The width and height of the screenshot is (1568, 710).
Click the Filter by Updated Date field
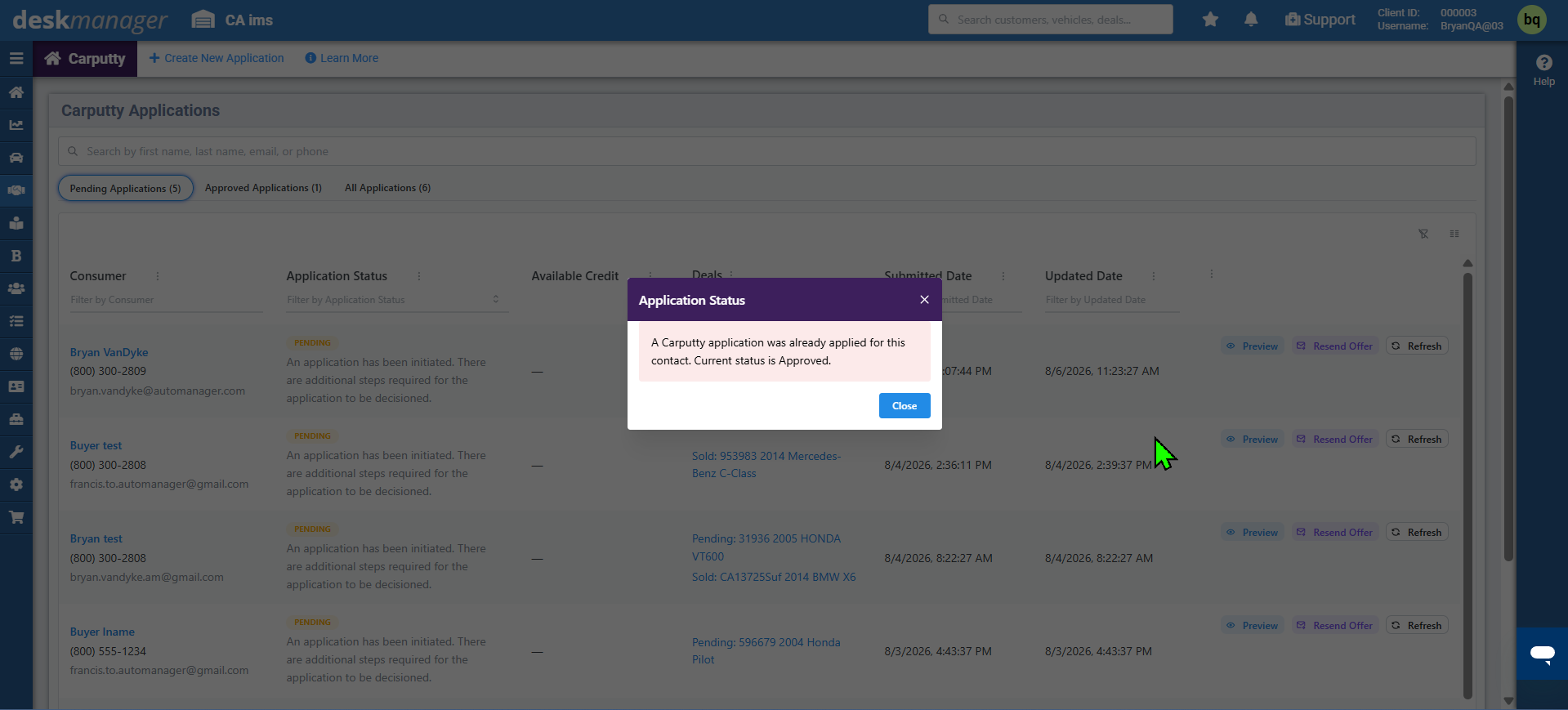1112,300
